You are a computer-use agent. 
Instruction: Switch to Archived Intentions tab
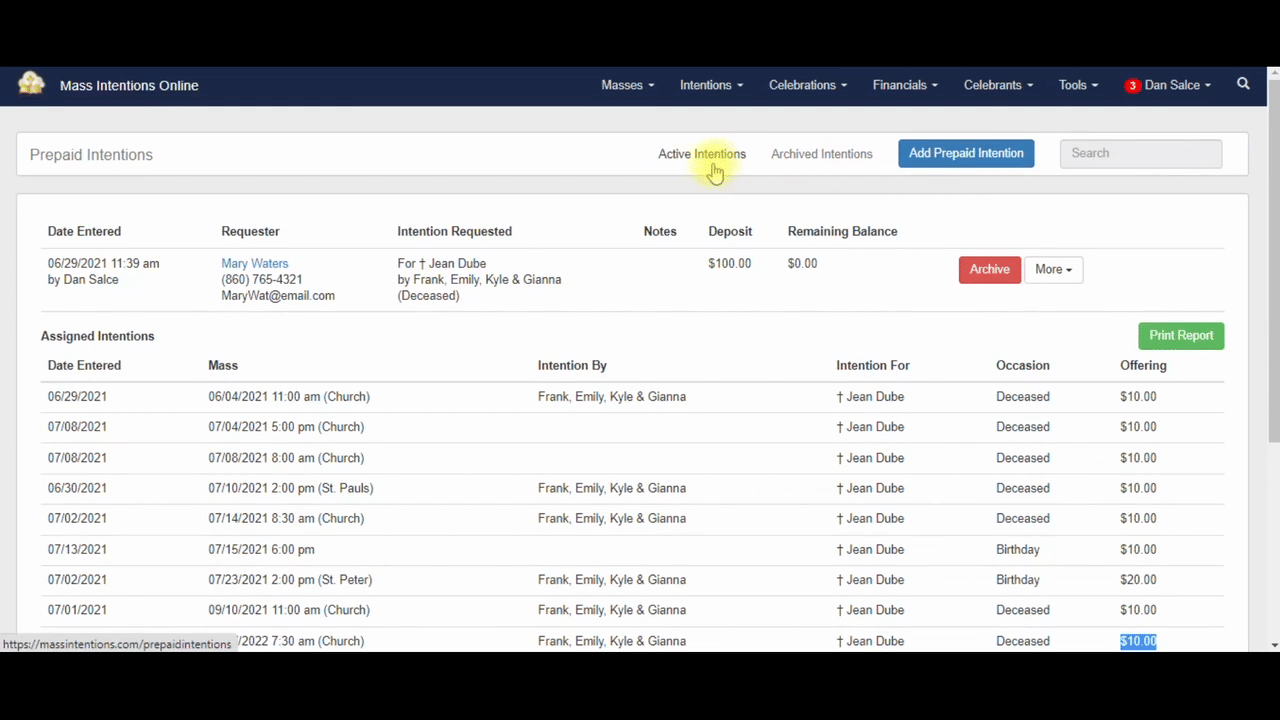(x=821, y=154)
